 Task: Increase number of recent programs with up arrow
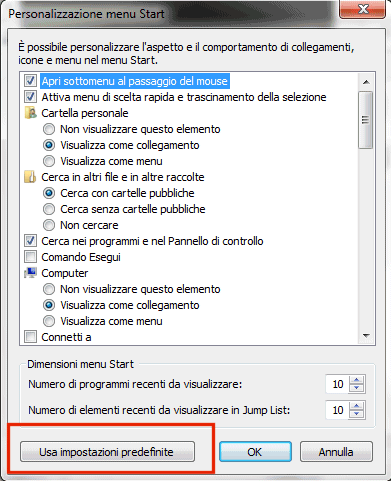coord(357,380)
